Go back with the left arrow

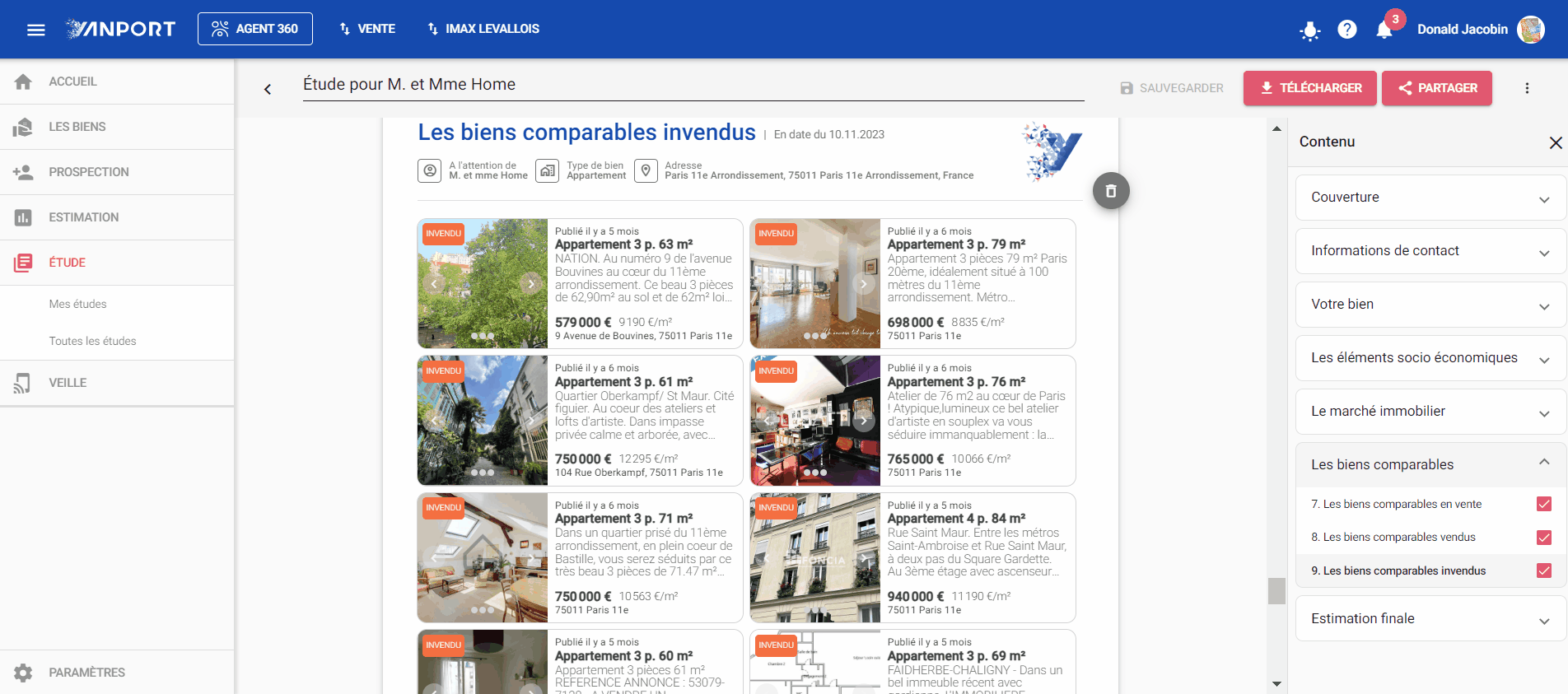(268, 89)
